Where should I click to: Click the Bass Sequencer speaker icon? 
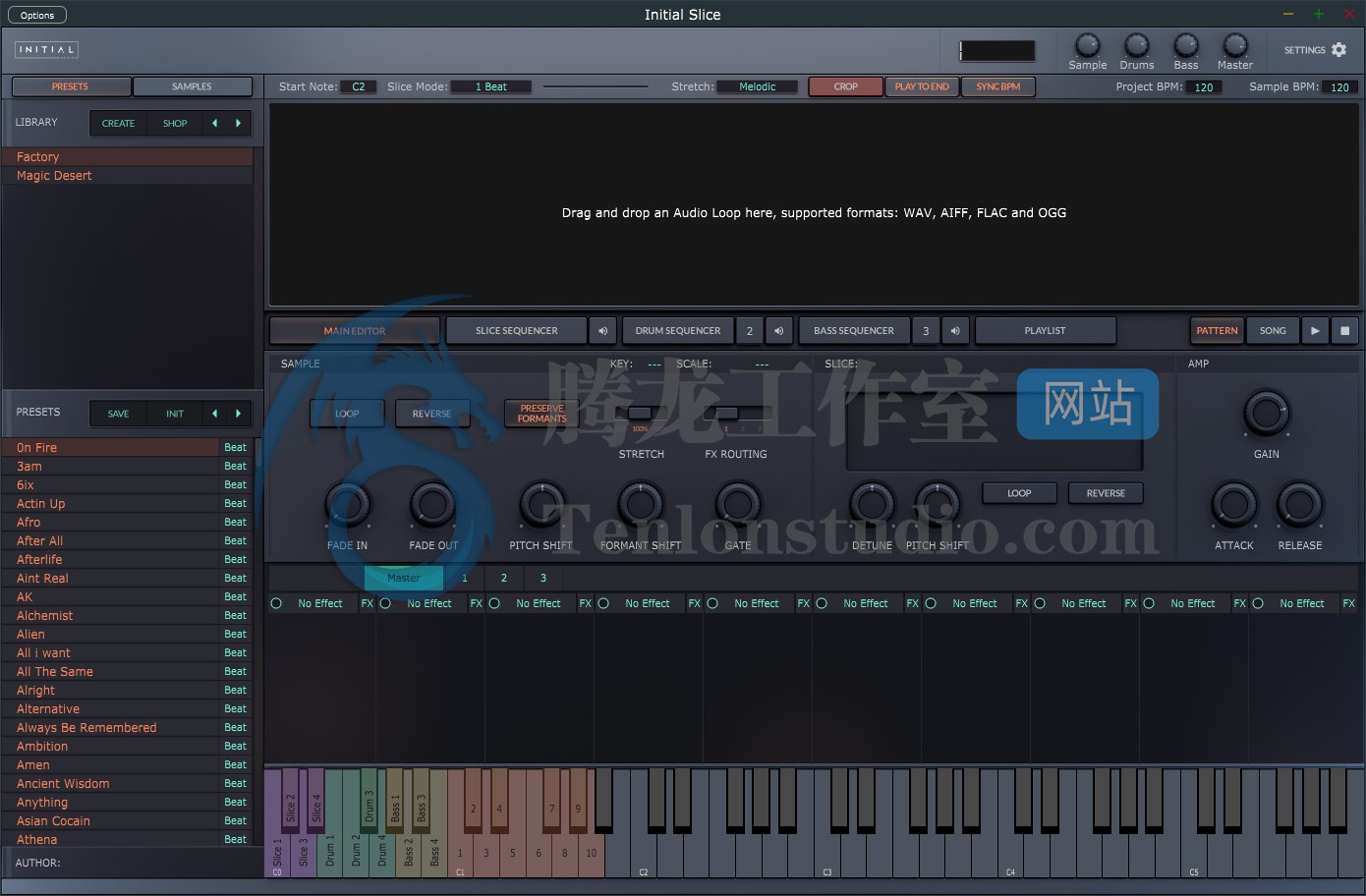[x=954, y=331]
